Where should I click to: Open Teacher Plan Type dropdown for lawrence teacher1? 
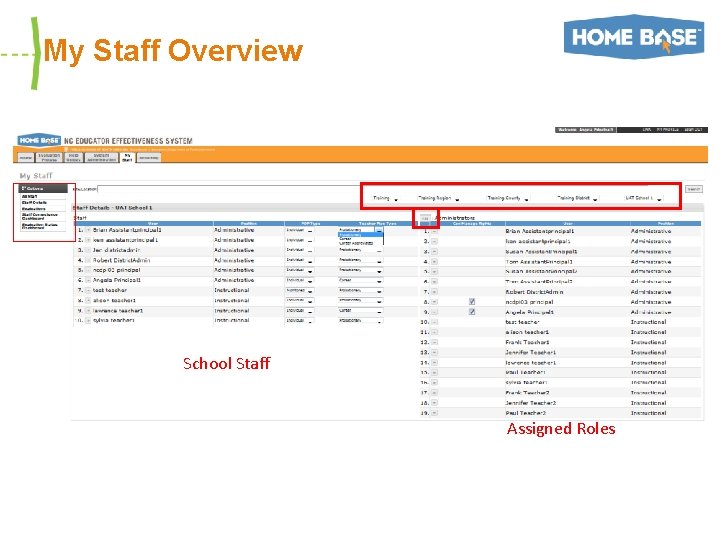360,311
